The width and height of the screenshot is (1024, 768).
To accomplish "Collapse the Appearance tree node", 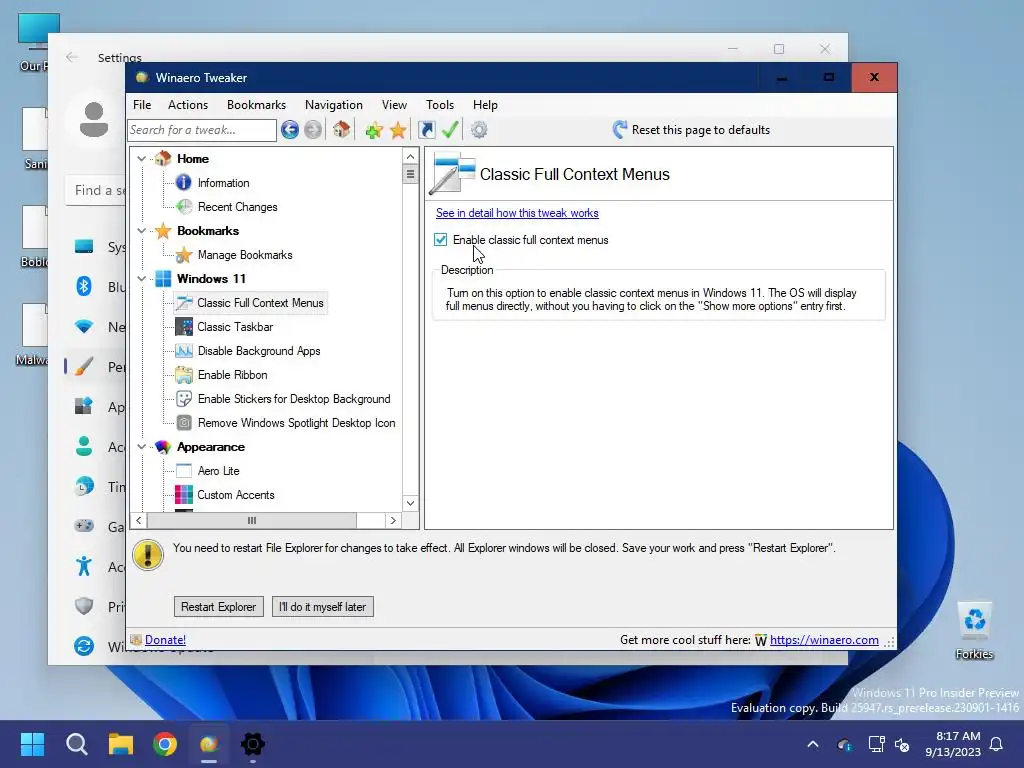I will tap(142, 447).
